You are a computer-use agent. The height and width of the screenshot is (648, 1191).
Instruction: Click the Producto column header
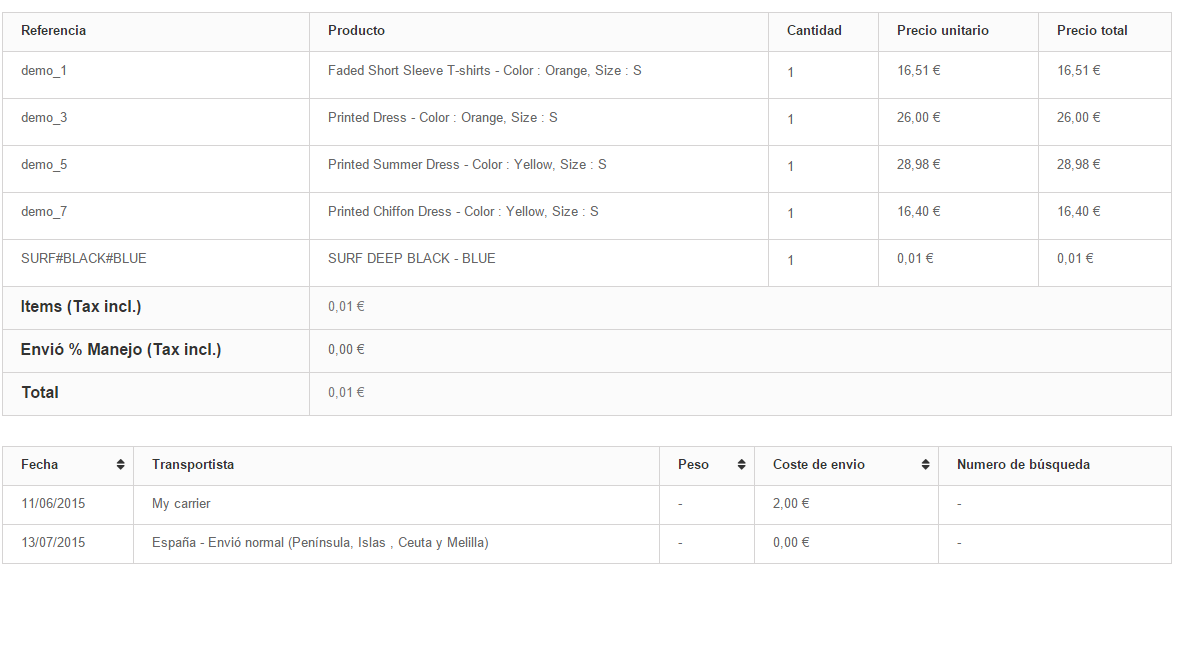[x=356, y=30]
